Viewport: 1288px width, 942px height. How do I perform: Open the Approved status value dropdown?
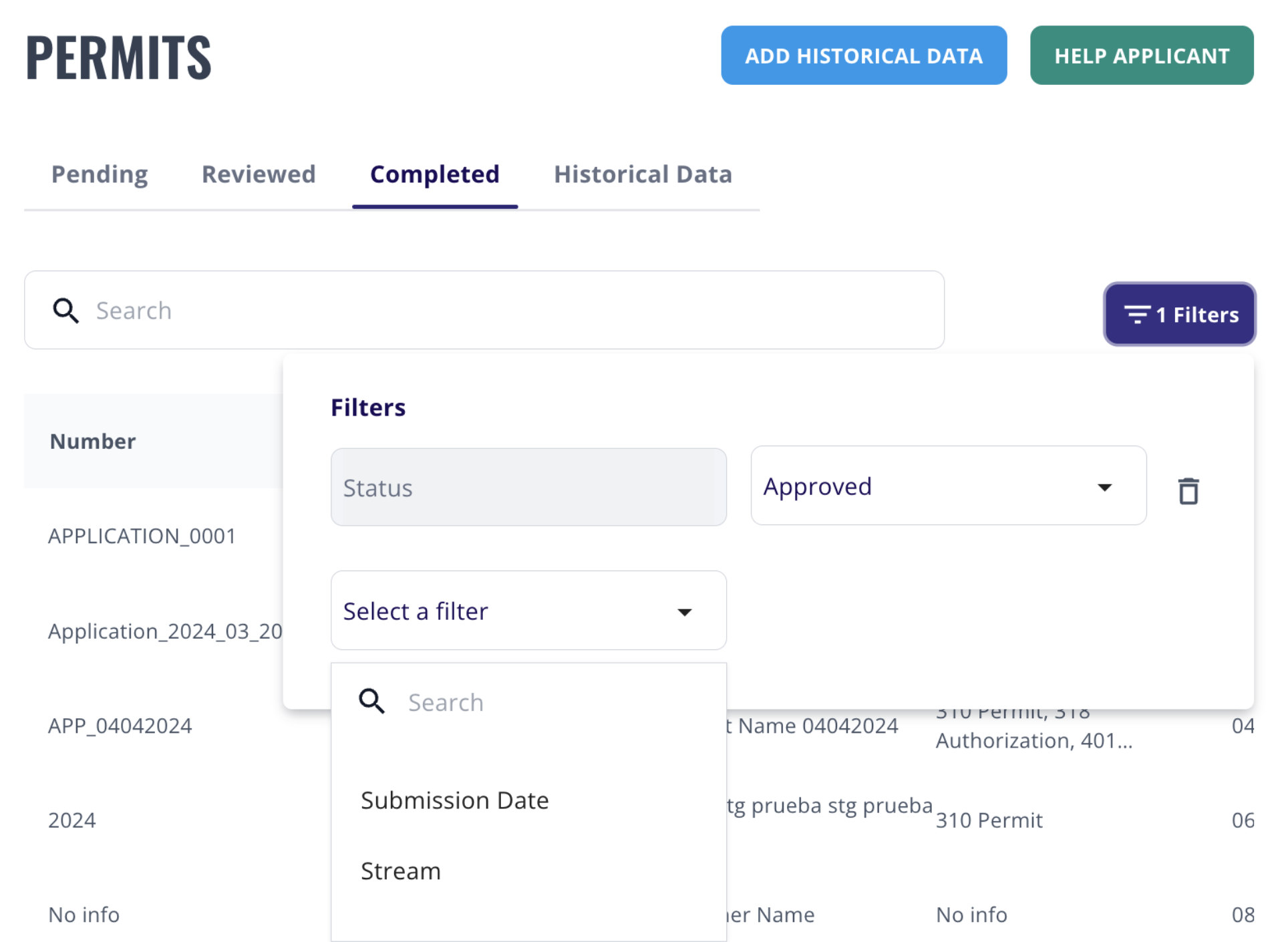(935, 486)
